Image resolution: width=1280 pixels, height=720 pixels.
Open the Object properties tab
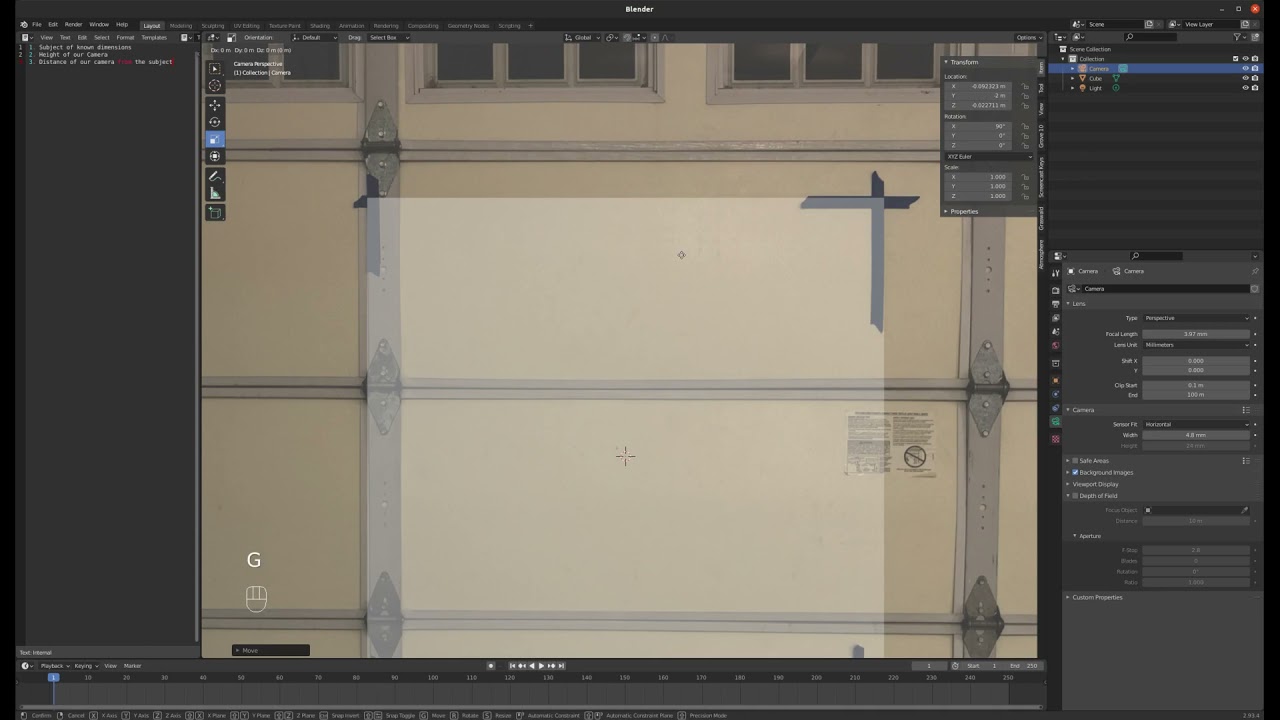click(x=1056, y=380)
